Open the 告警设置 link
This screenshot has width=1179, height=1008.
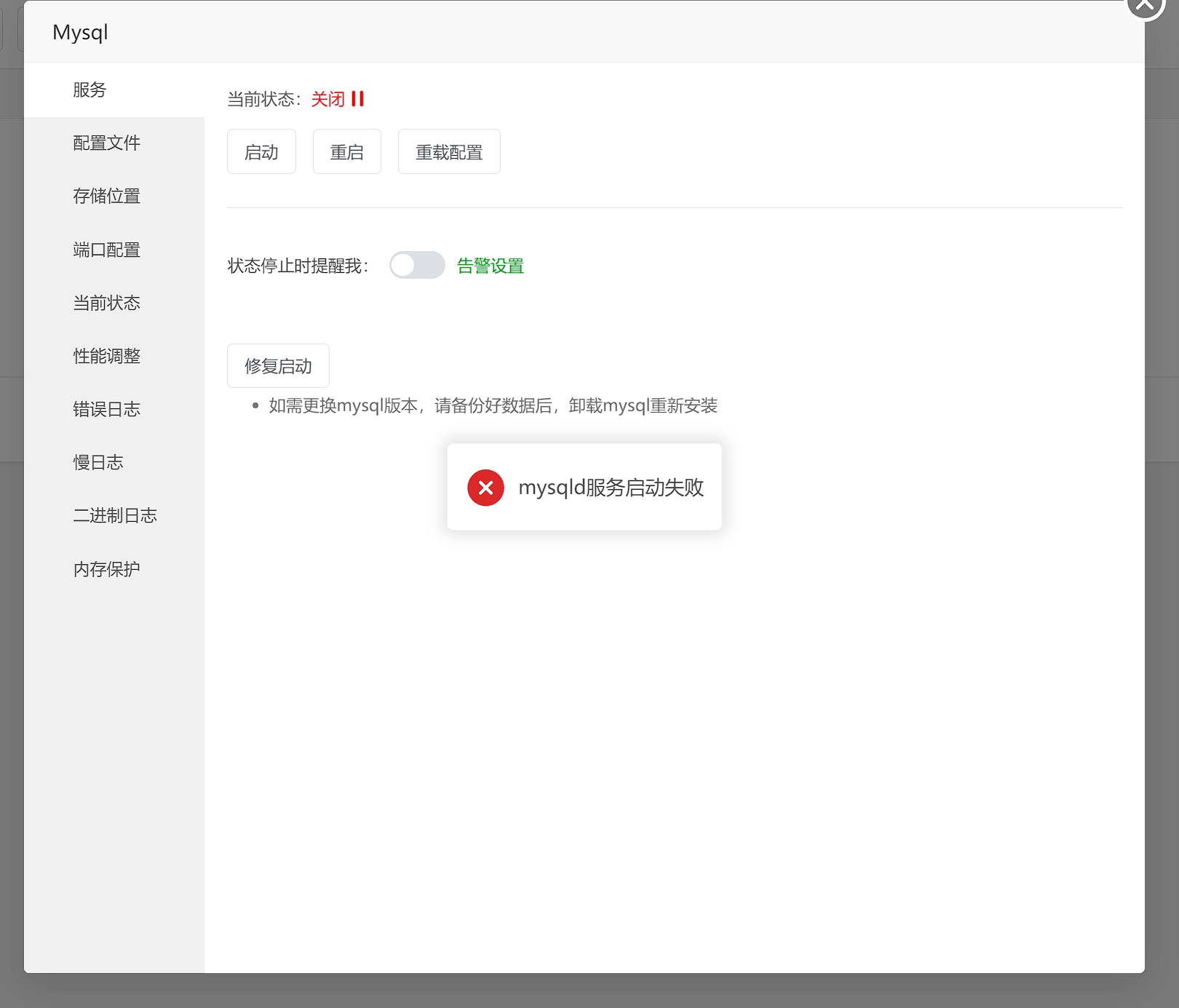tap(491, 266)
